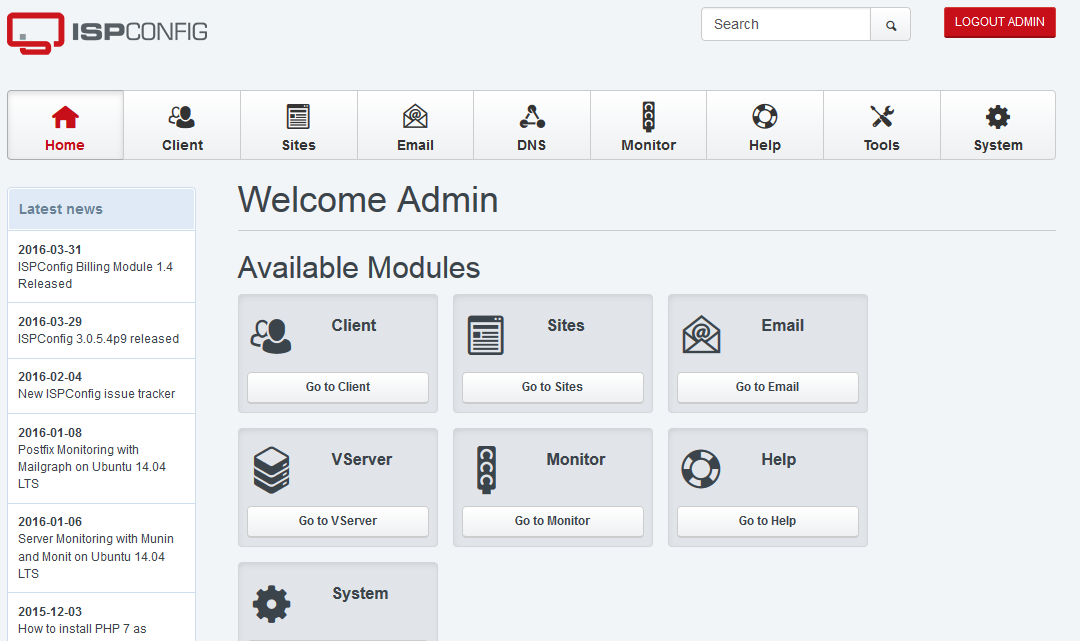Click the Welcome Admin heading
Screen dimensions: 1080x641
tap(368, 200)
